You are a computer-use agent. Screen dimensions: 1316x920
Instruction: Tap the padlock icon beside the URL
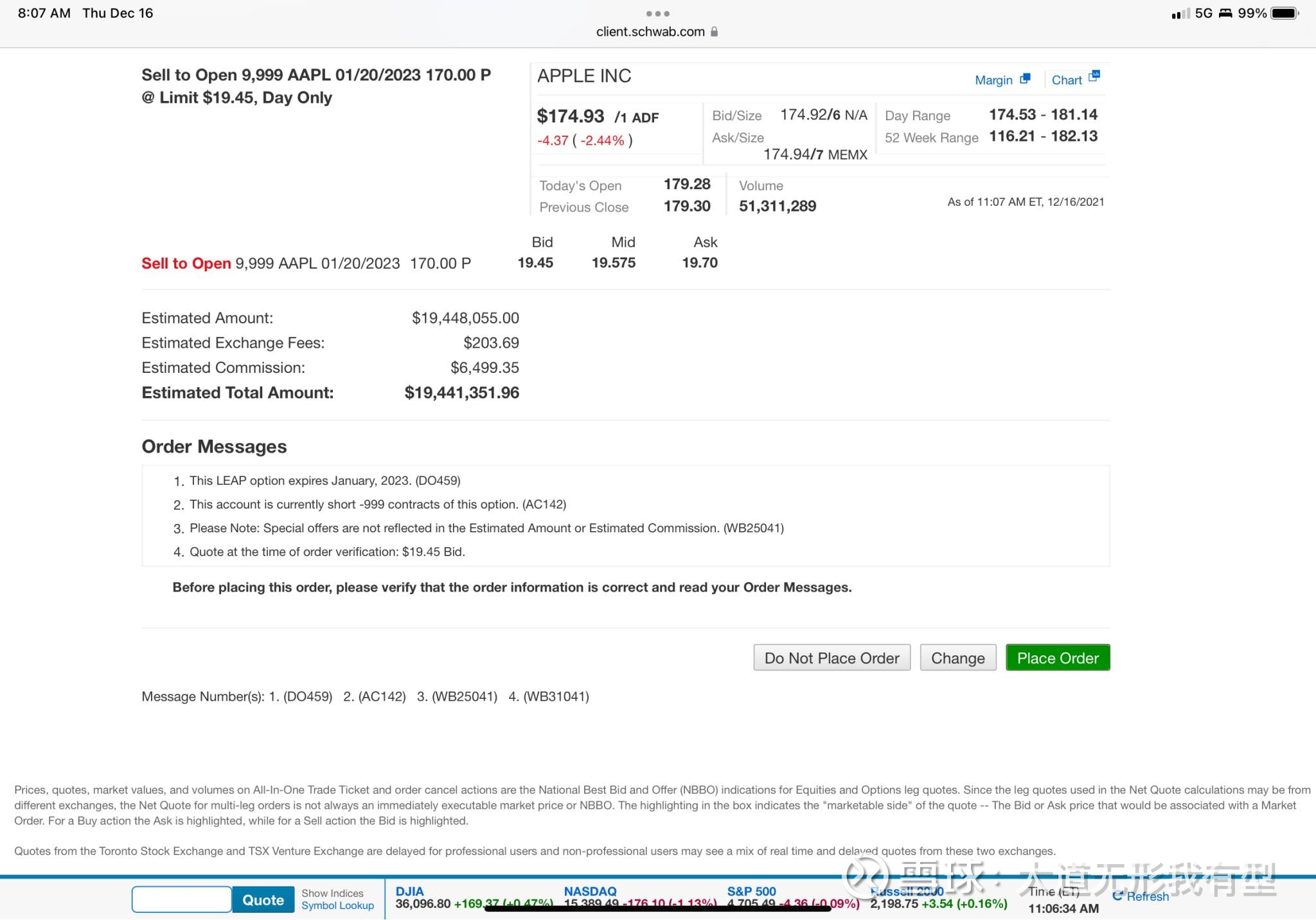[x=715, y=32]
